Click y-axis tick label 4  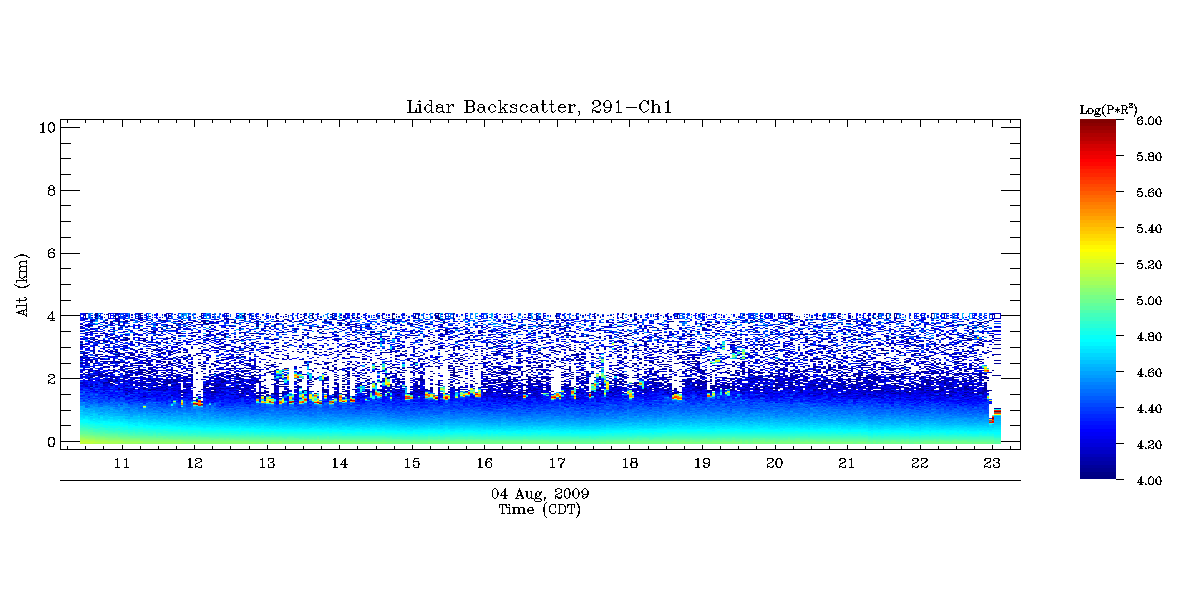coord(50,316)
